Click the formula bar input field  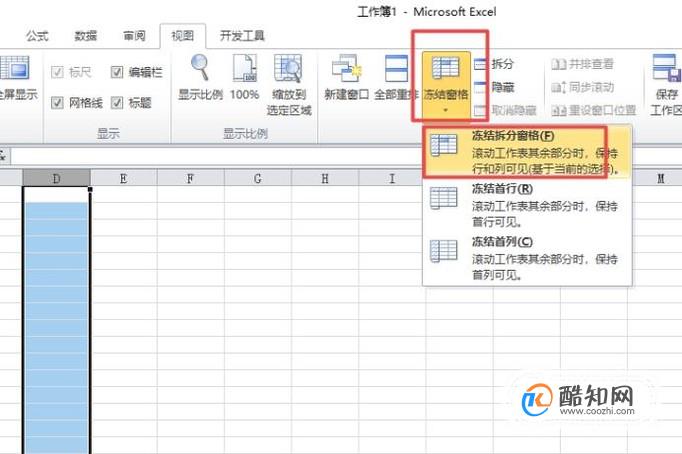click(346, 156)
